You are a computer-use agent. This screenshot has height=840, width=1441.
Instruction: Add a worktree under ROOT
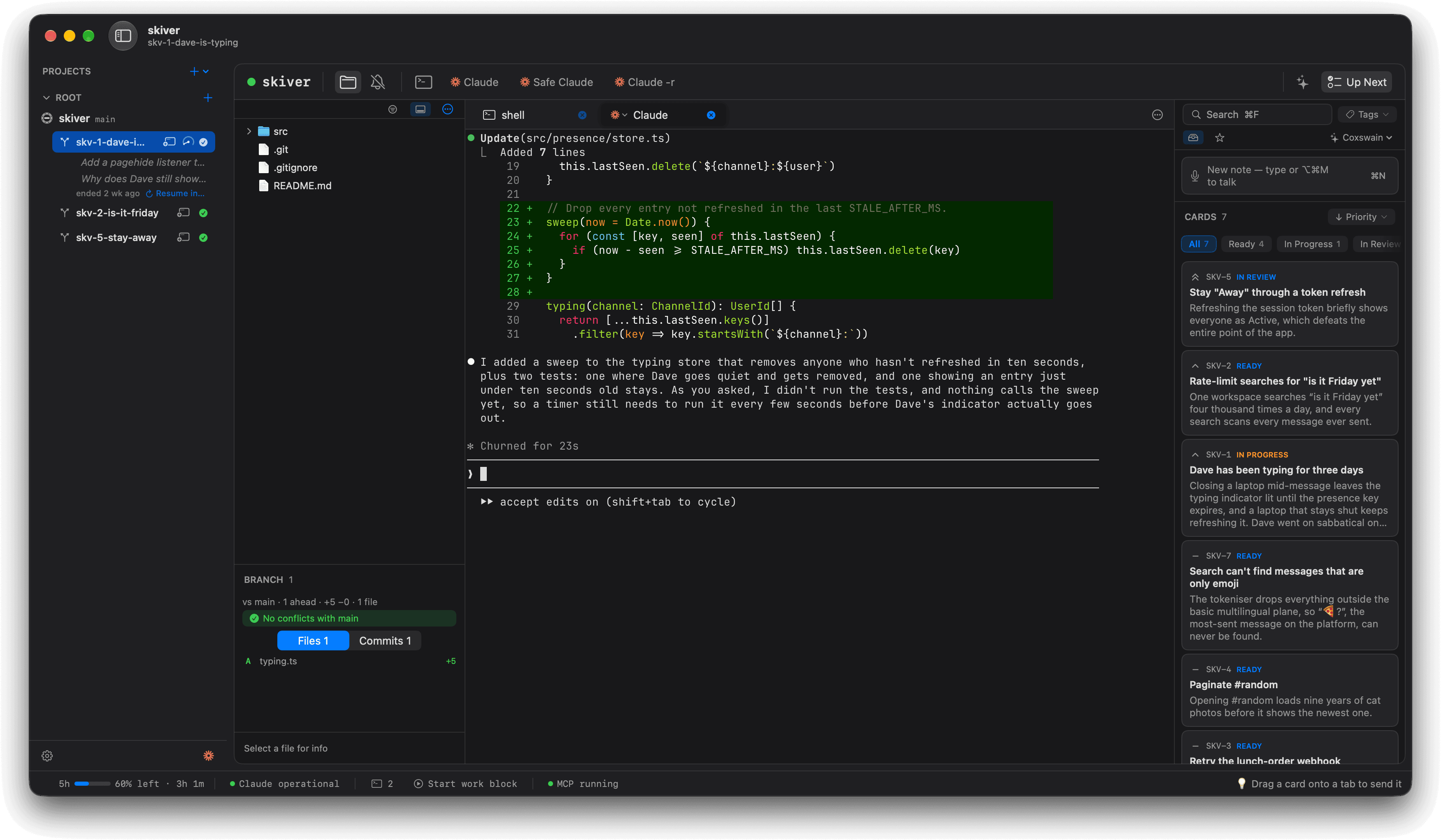coord(208,98)
